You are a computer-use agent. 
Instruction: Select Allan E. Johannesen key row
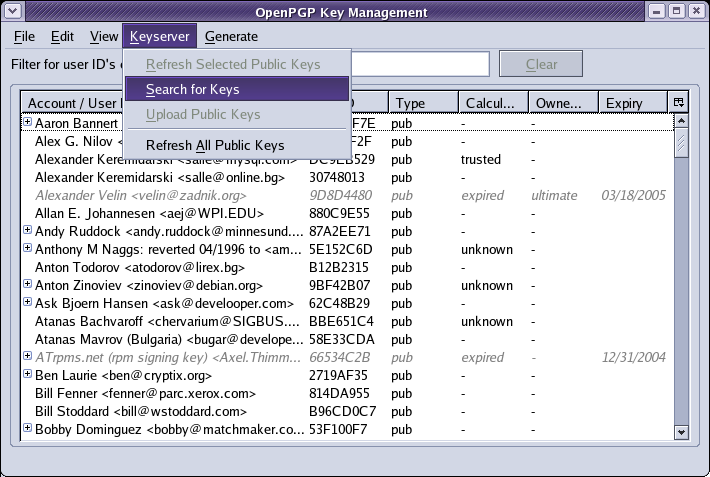click(x=347, y=213)
